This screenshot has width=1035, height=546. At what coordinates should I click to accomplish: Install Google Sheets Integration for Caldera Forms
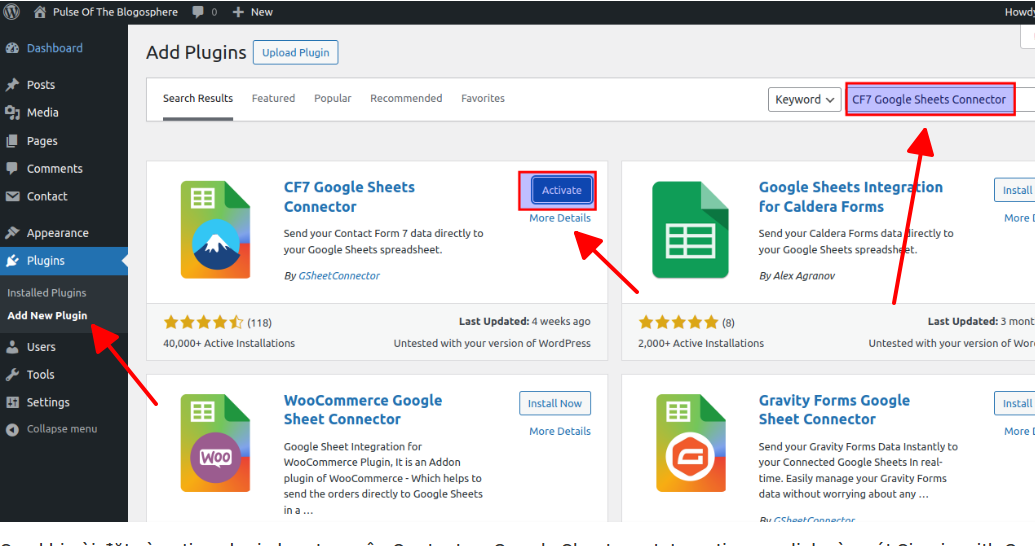(1015, 190)
